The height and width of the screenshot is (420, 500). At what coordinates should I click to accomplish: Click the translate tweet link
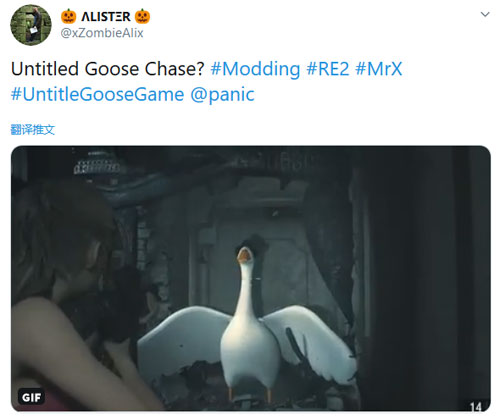[x=32, y=129]
